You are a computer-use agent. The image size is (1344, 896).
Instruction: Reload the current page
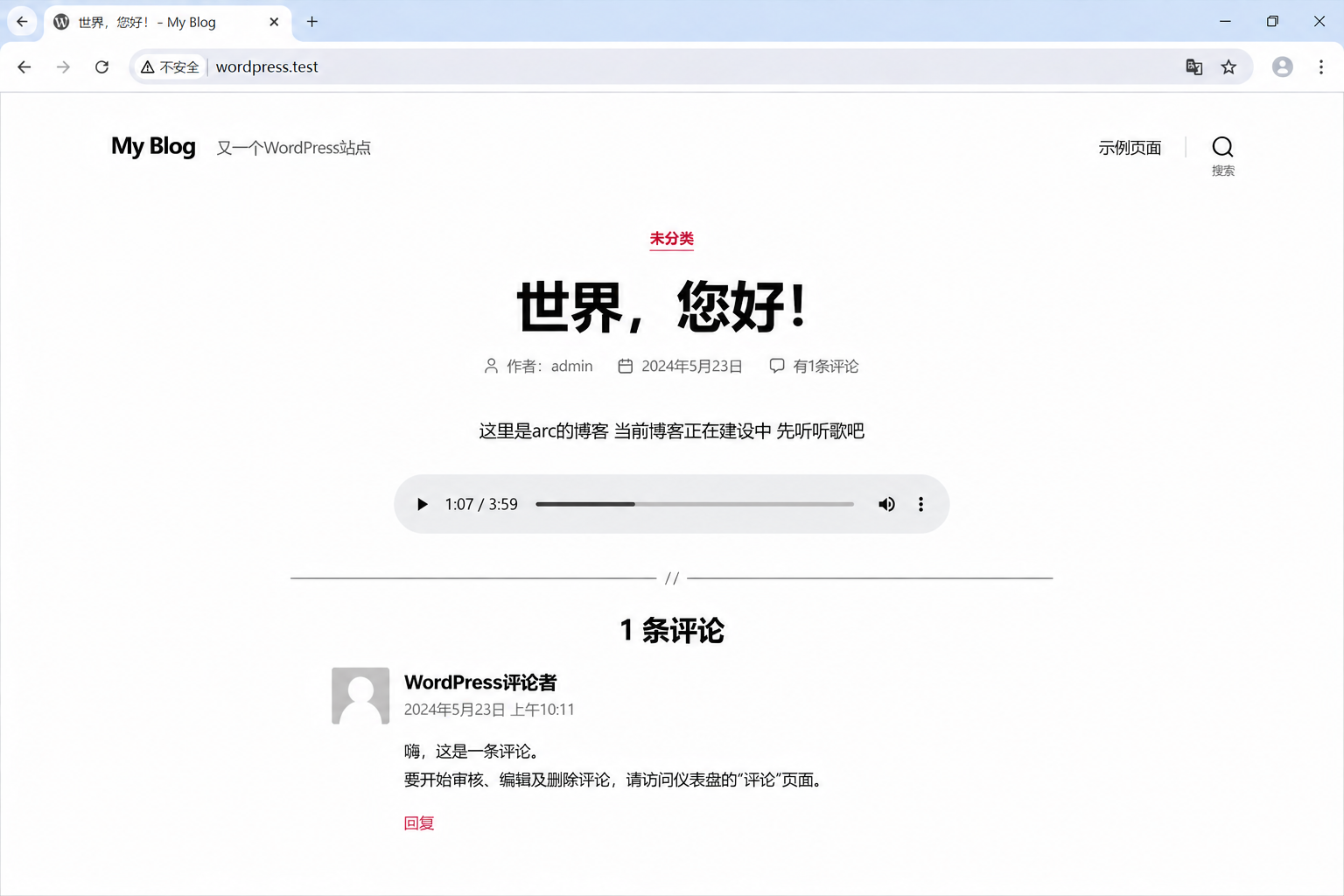pyautogui.click(x=101, y=66)
